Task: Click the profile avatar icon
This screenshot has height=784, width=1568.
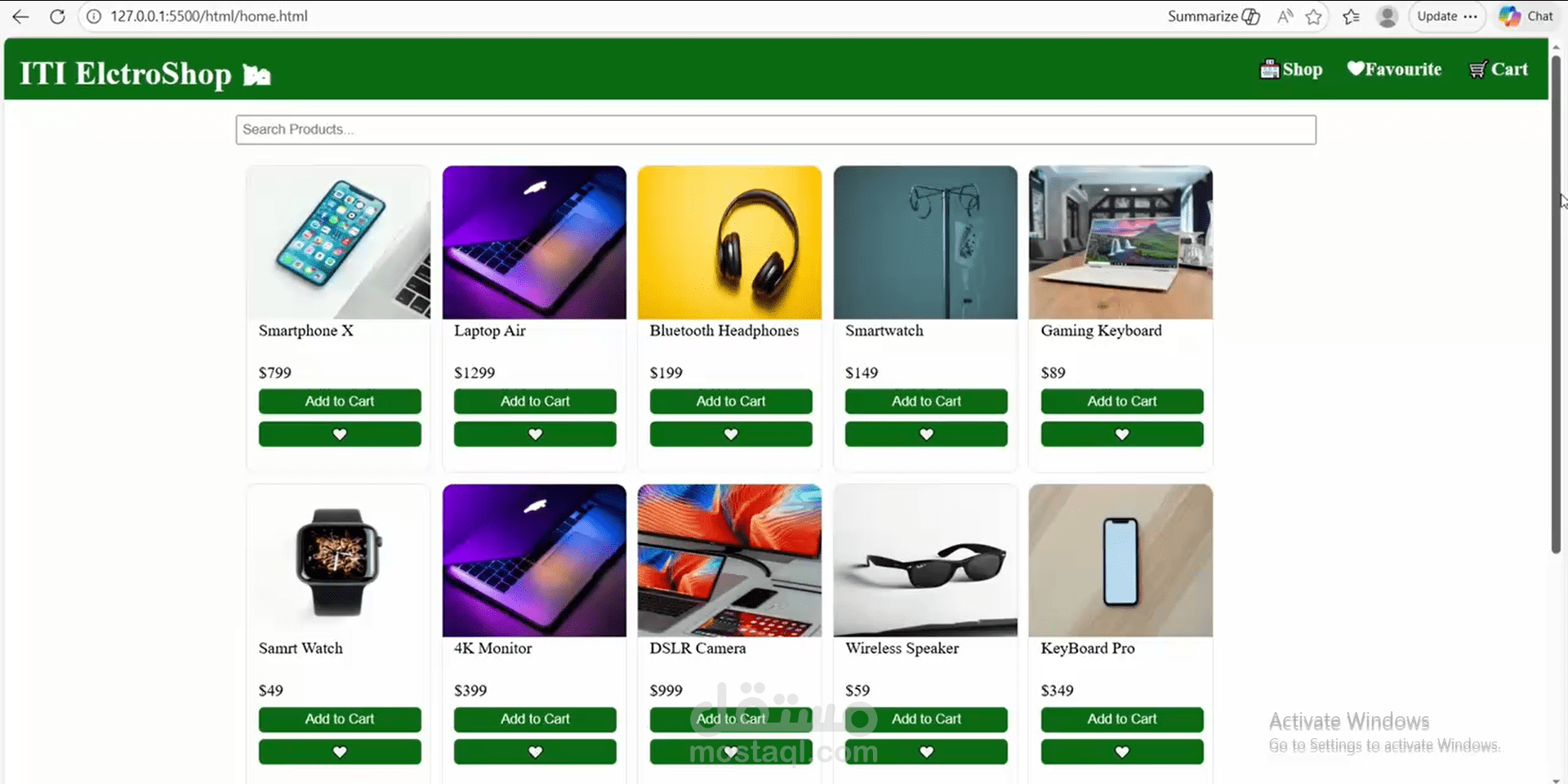Action: tap(1387, 16)
